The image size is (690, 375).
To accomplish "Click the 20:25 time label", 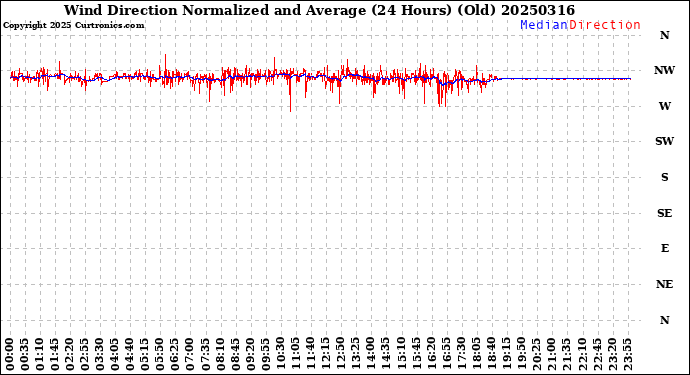I will pyautogui.click(x=536, y=355).
